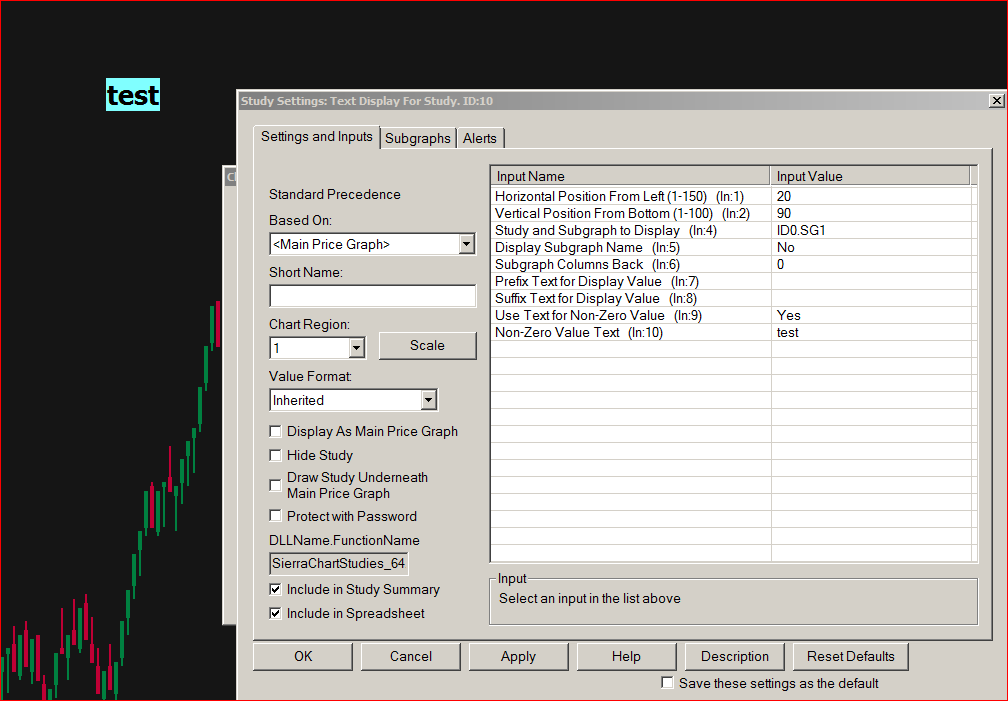Select the Settings and Inputs tab
Viewport: 1008px width, 701px height.
316,137
